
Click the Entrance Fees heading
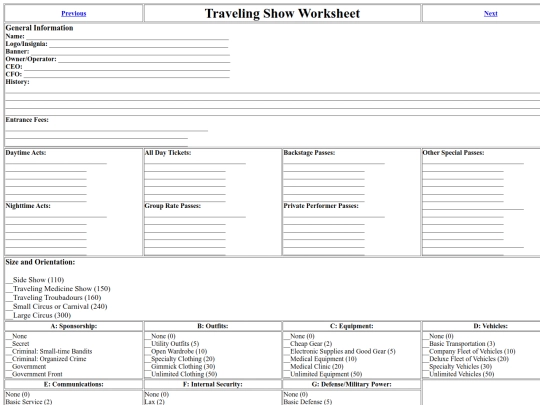[27, 120]
